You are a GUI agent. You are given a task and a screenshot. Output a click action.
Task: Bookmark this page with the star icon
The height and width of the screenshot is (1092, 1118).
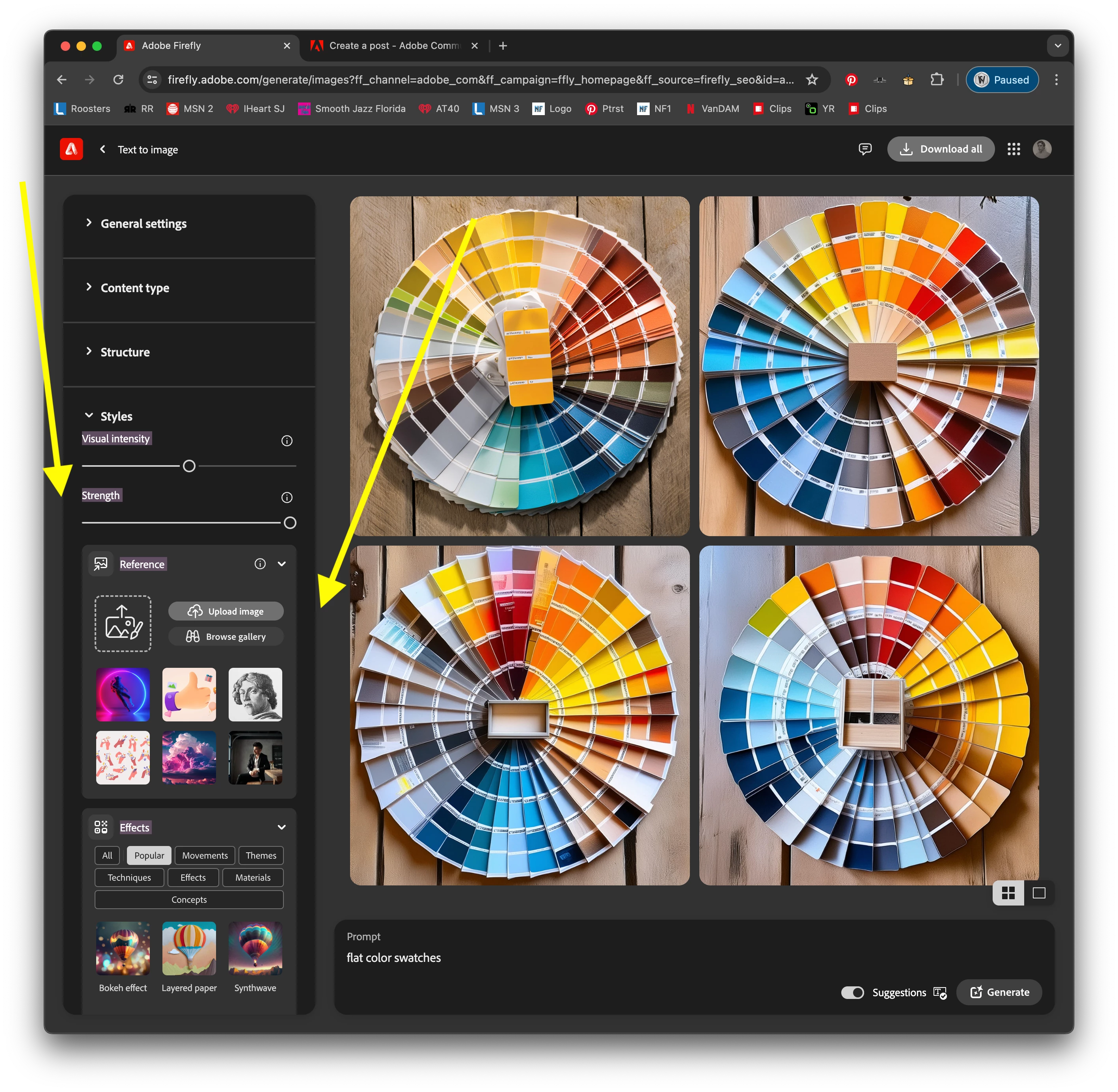point(811,80)
